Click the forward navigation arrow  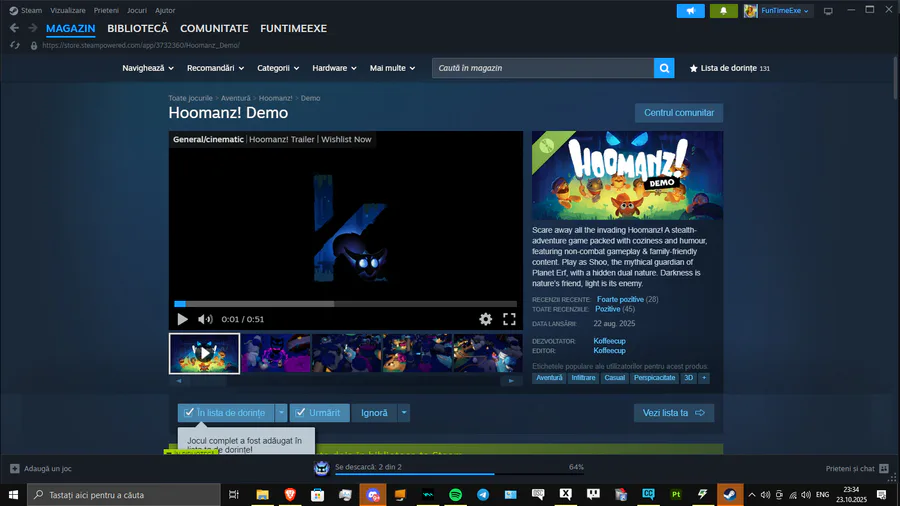click(x=33, y=28)
